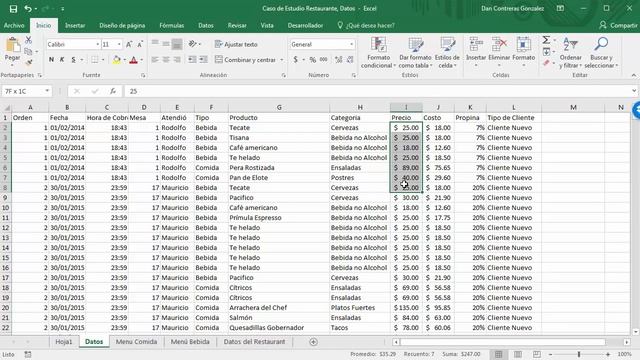Viewport: 640px width, 360px height.
Task: Copy format with the Format Painter brush
Action: (28, 62)
